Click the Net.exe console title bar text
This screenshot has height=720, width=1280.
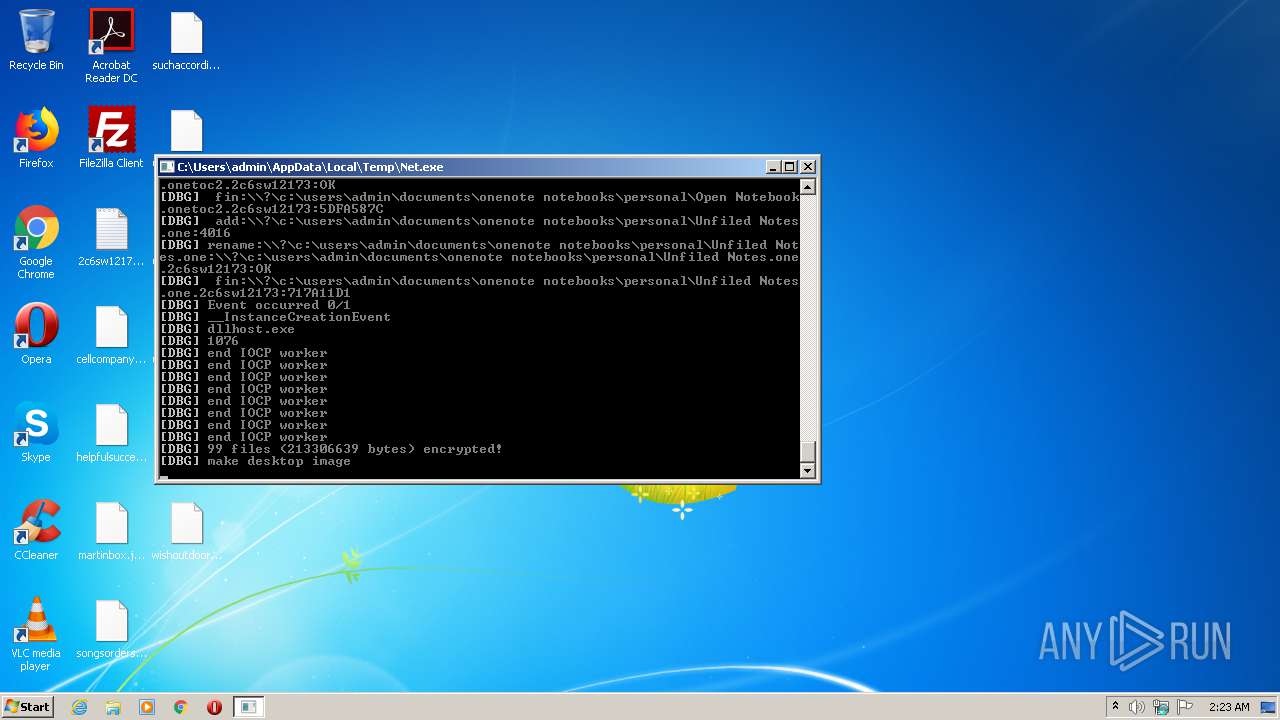point(310,167)
